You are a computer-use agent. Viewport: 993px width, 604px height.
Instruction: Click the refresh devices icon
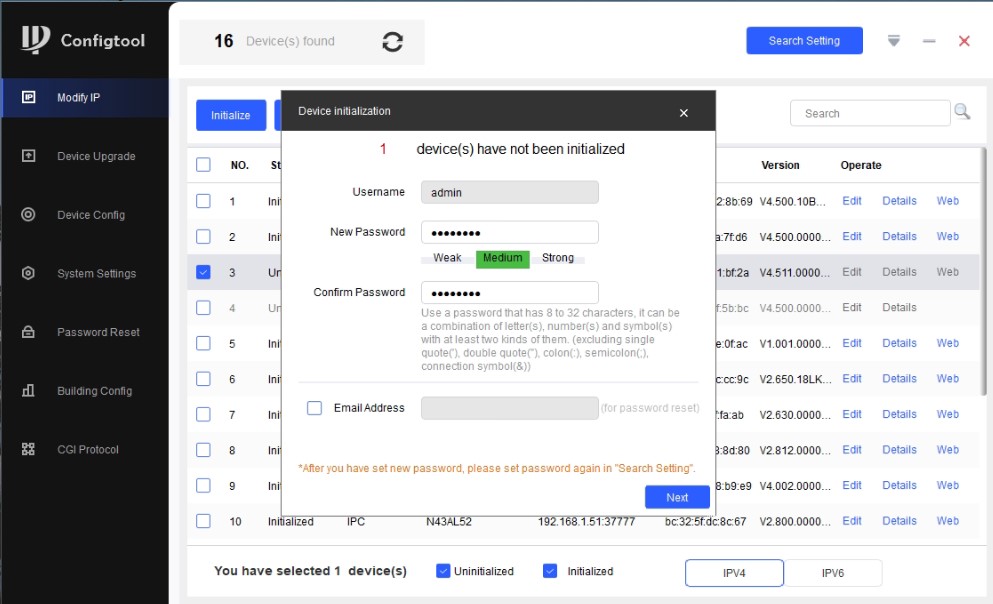pos(393,42)
